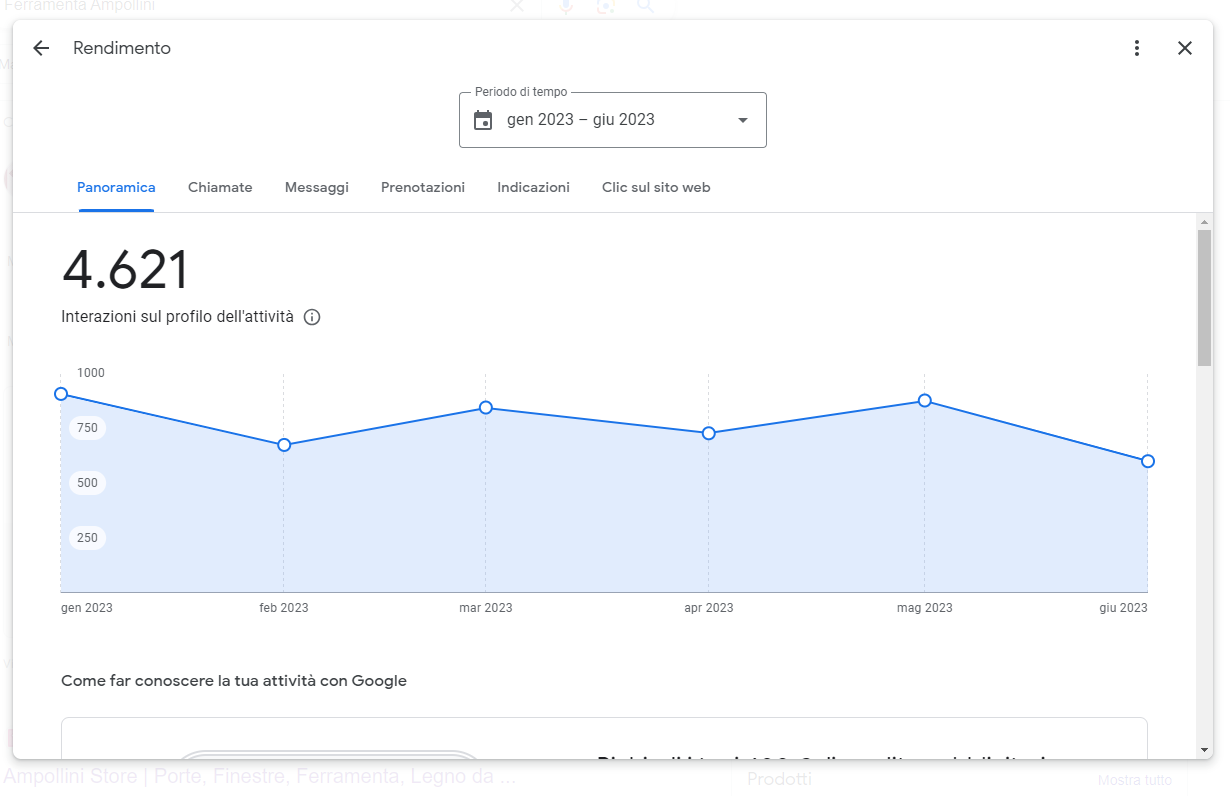Open Ampollini Store result in background page

(260, 776)
